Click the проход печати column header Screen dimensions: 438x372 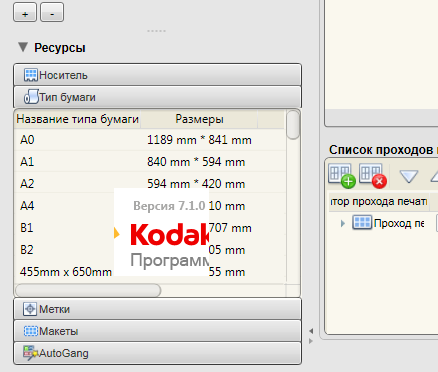(x=379, y=201)
